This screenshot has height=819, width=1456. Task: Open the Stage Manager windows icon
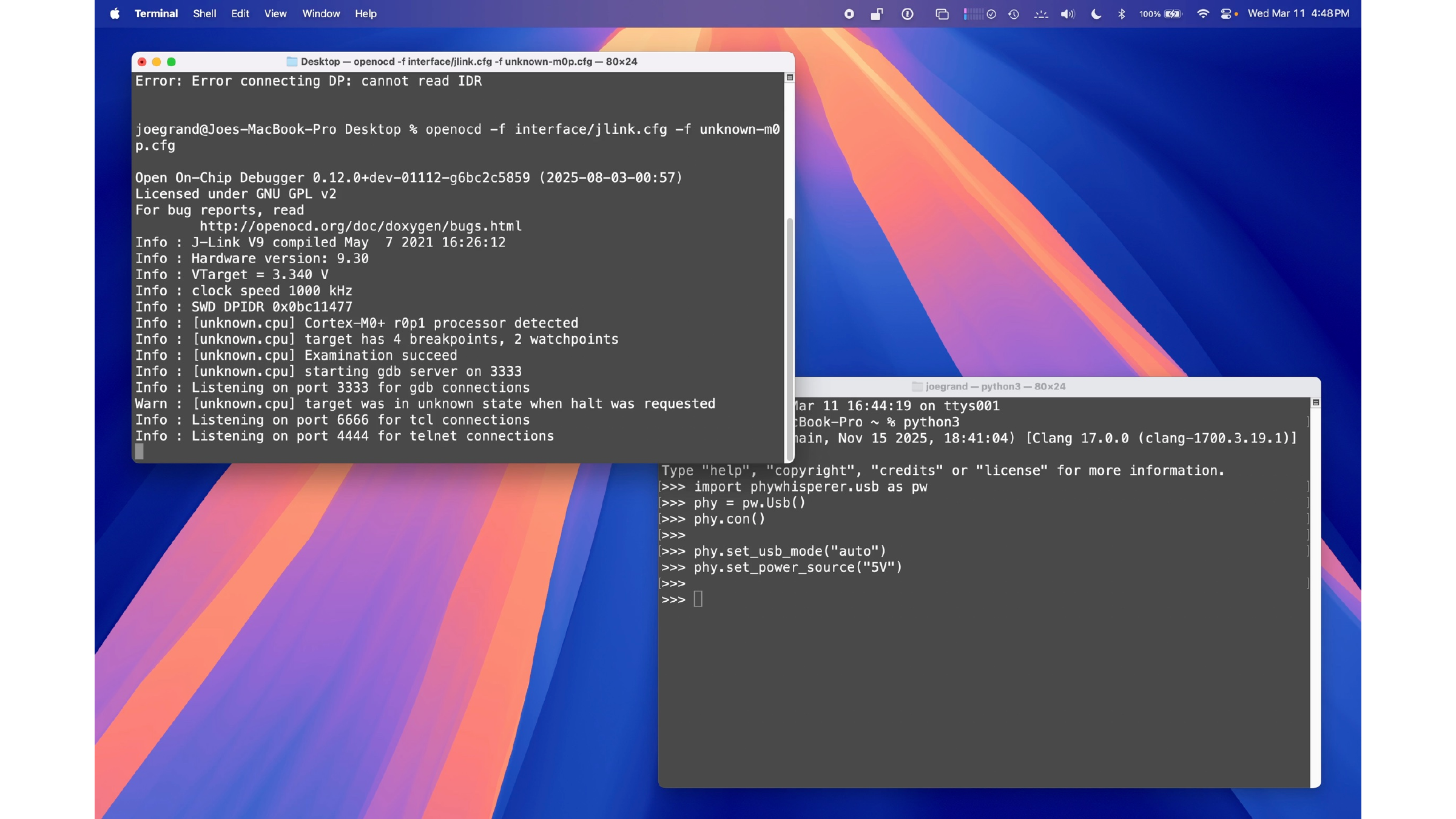(942, 14)
